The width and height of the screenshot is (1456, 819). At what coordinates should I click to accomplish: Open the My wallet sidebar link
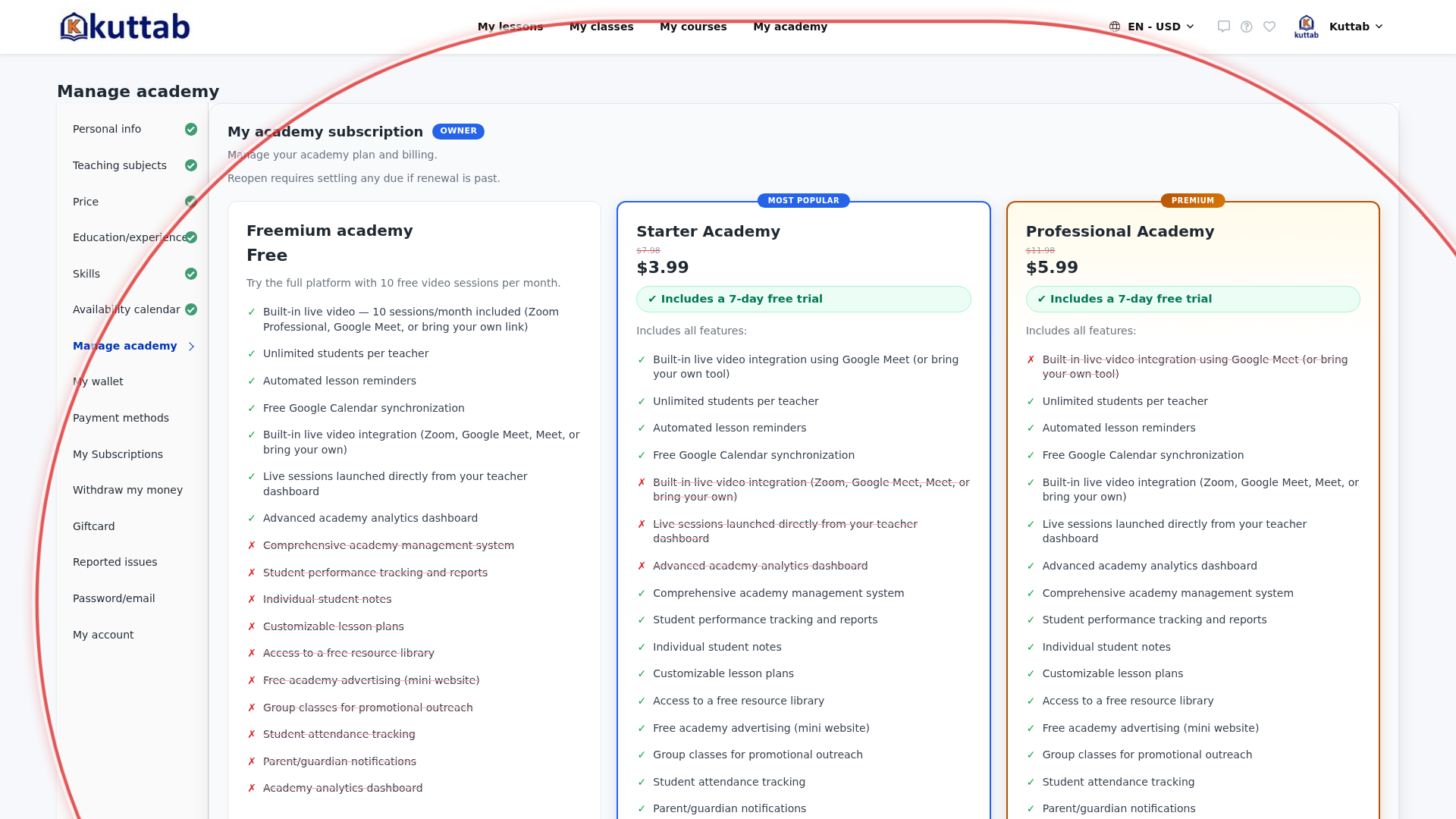click(x=98, y=381)
